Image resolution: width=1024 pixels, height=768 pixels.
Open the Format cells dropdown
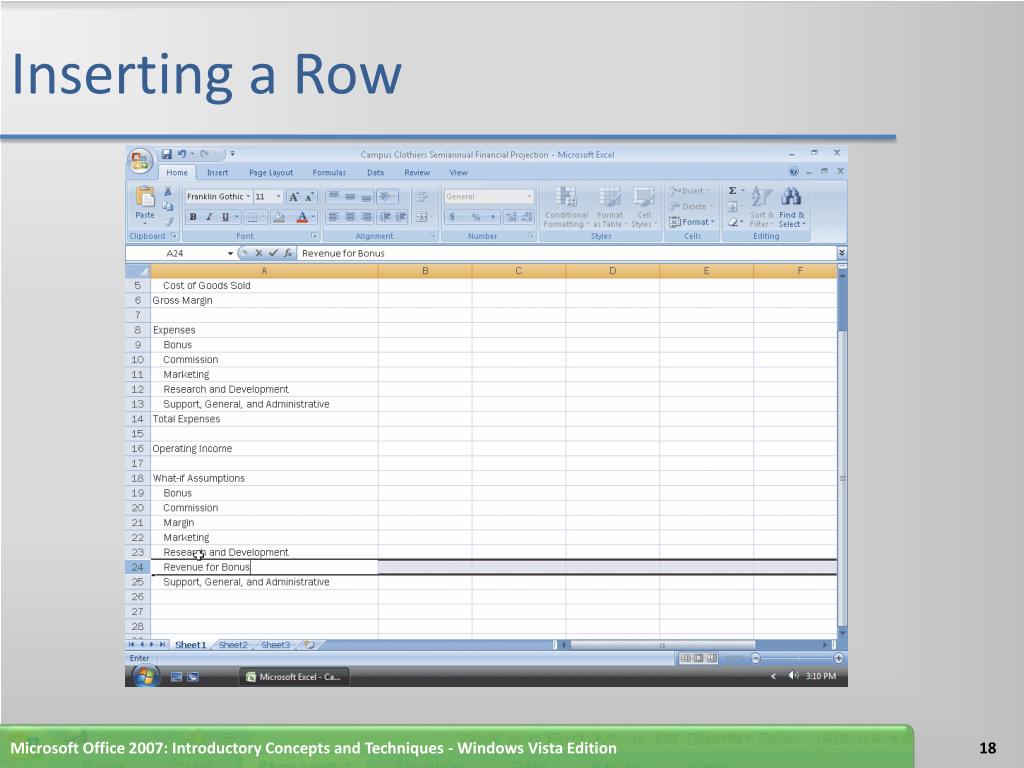(x=692, y=222)
